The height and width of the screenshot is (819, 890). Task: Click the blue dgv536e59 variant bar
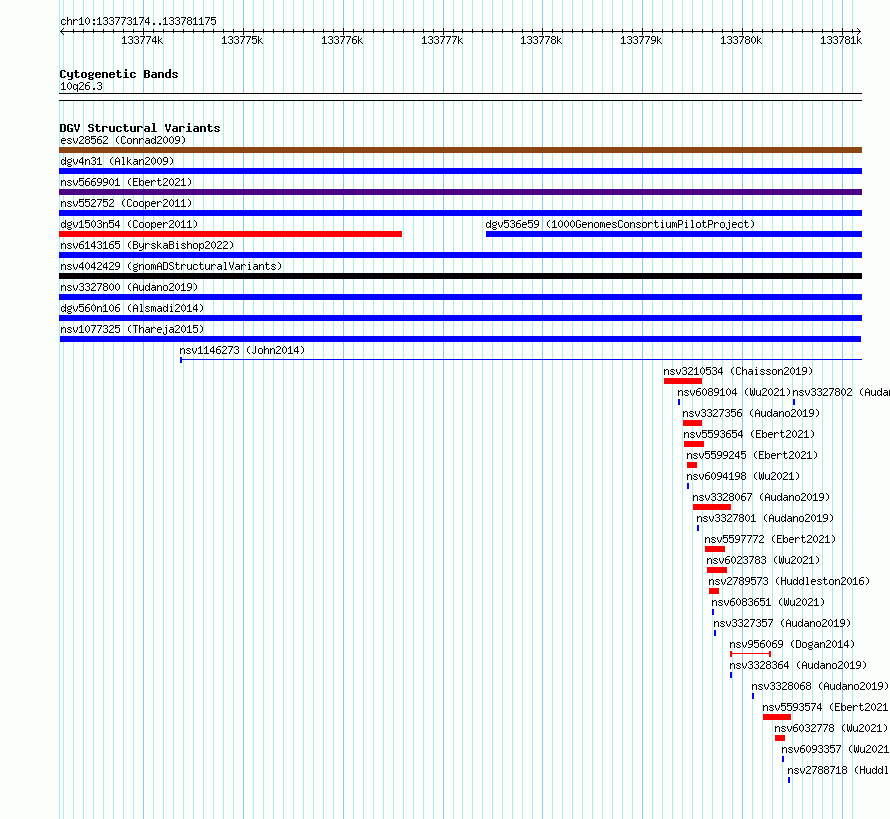pyautogui.click(x=674, y=234)
